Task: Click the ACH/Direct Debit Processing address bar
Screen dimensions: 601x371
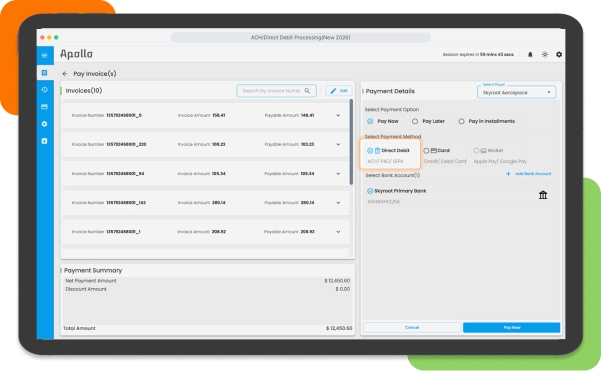Action: (x=300, y=38)
